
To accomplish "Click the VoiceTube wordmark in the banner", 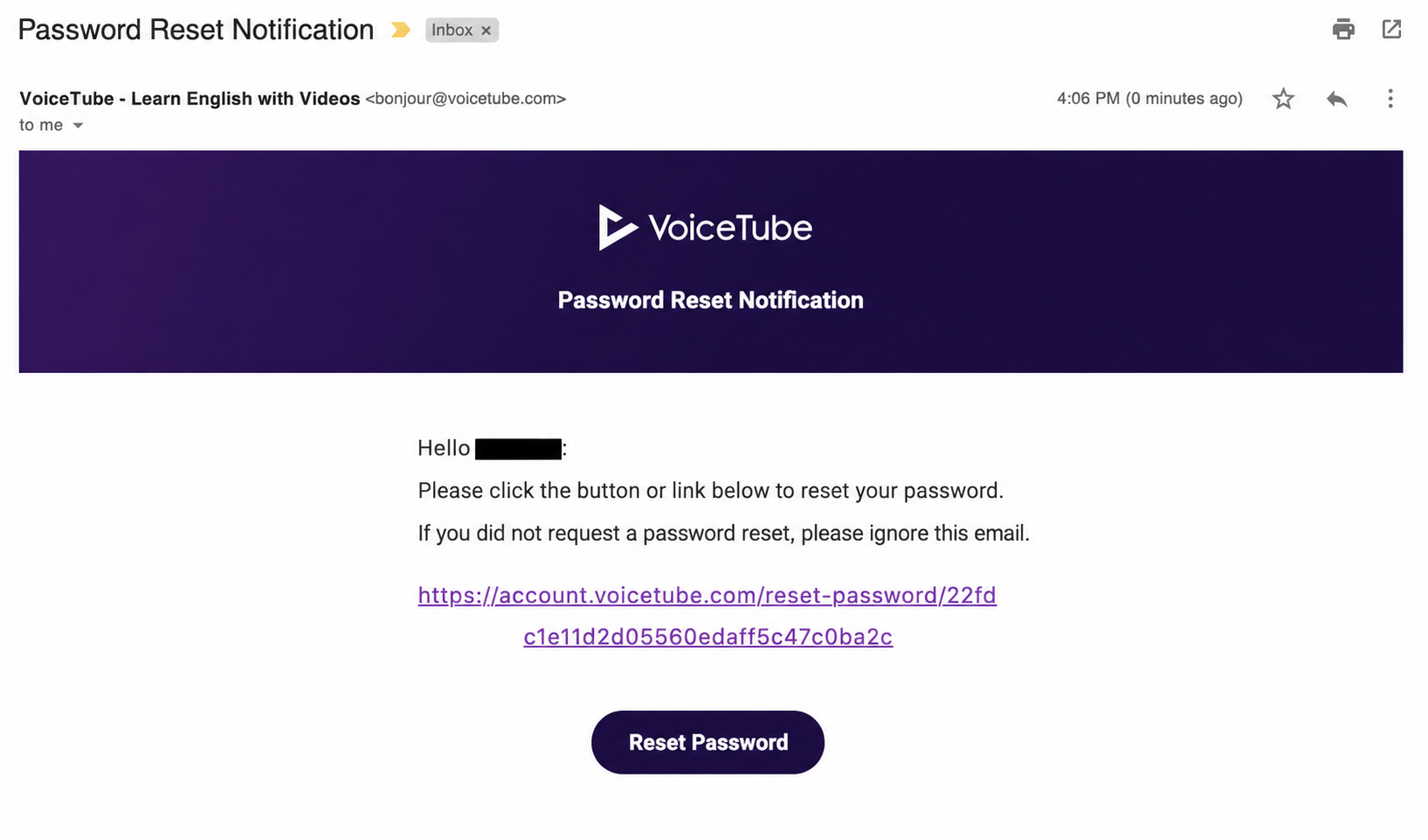I will click(730, 228).
